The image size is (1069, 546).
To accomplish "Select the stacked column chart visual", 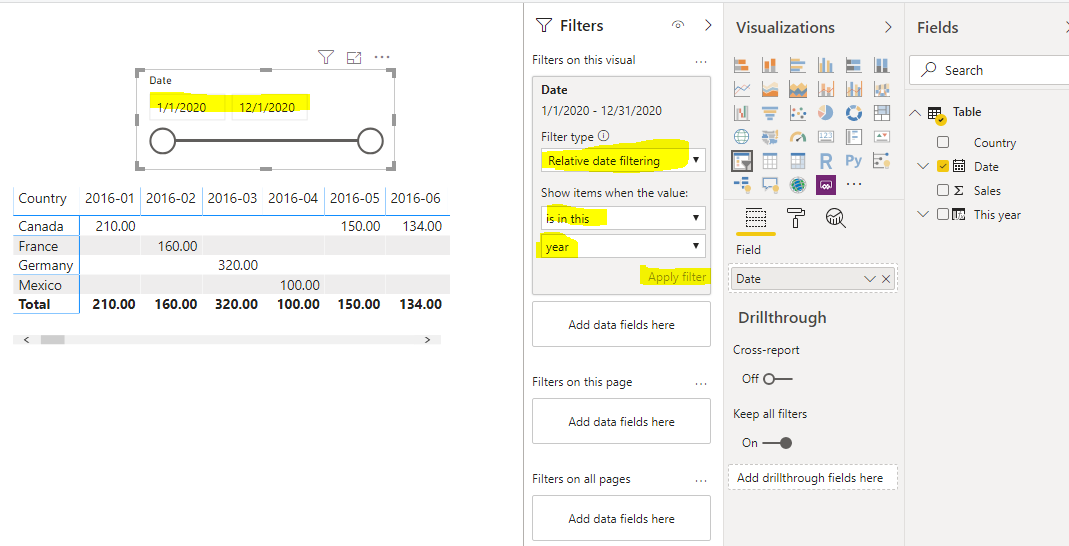I will pyautogui.click(x=770, y=65).
